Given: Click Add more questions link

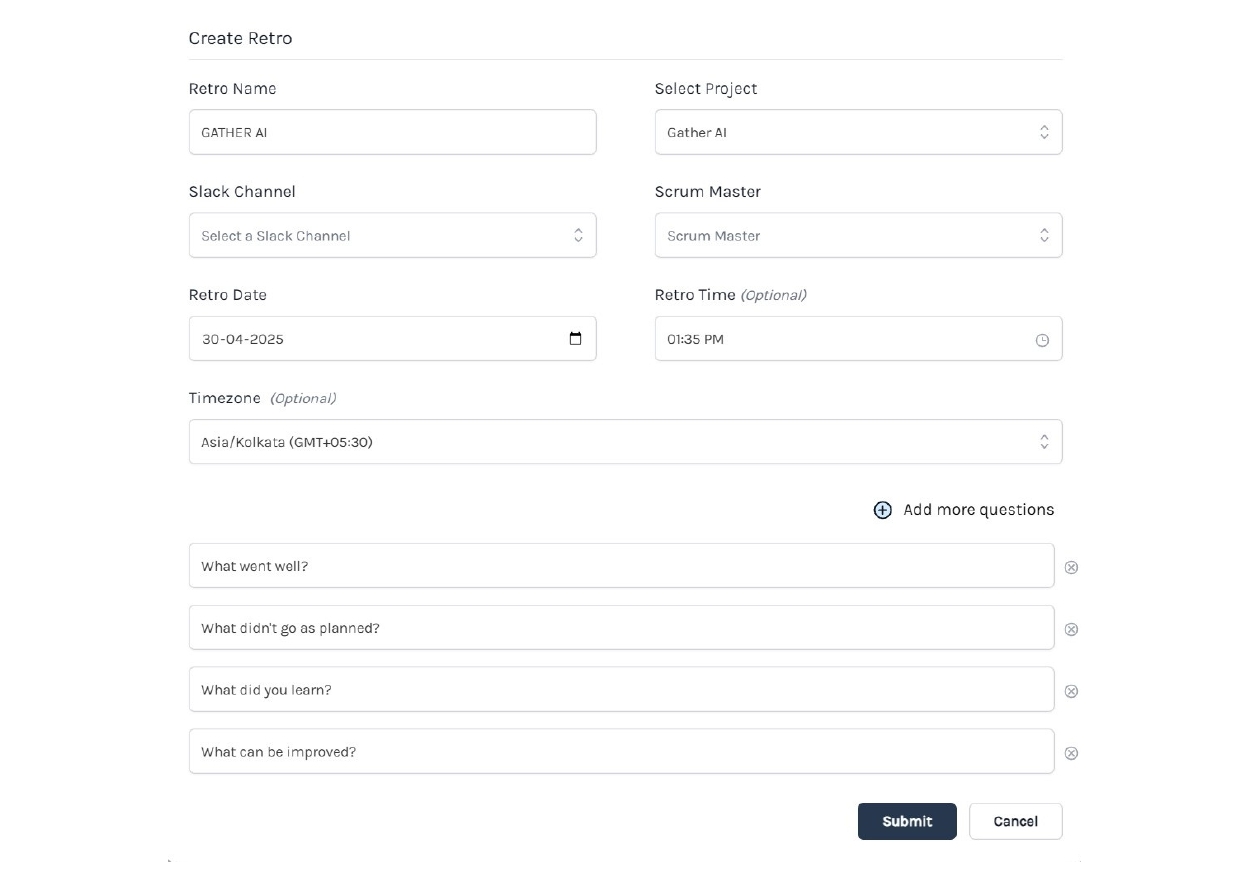Looking at the screenshot, I should pyautogui.click(x=978, y=510).
